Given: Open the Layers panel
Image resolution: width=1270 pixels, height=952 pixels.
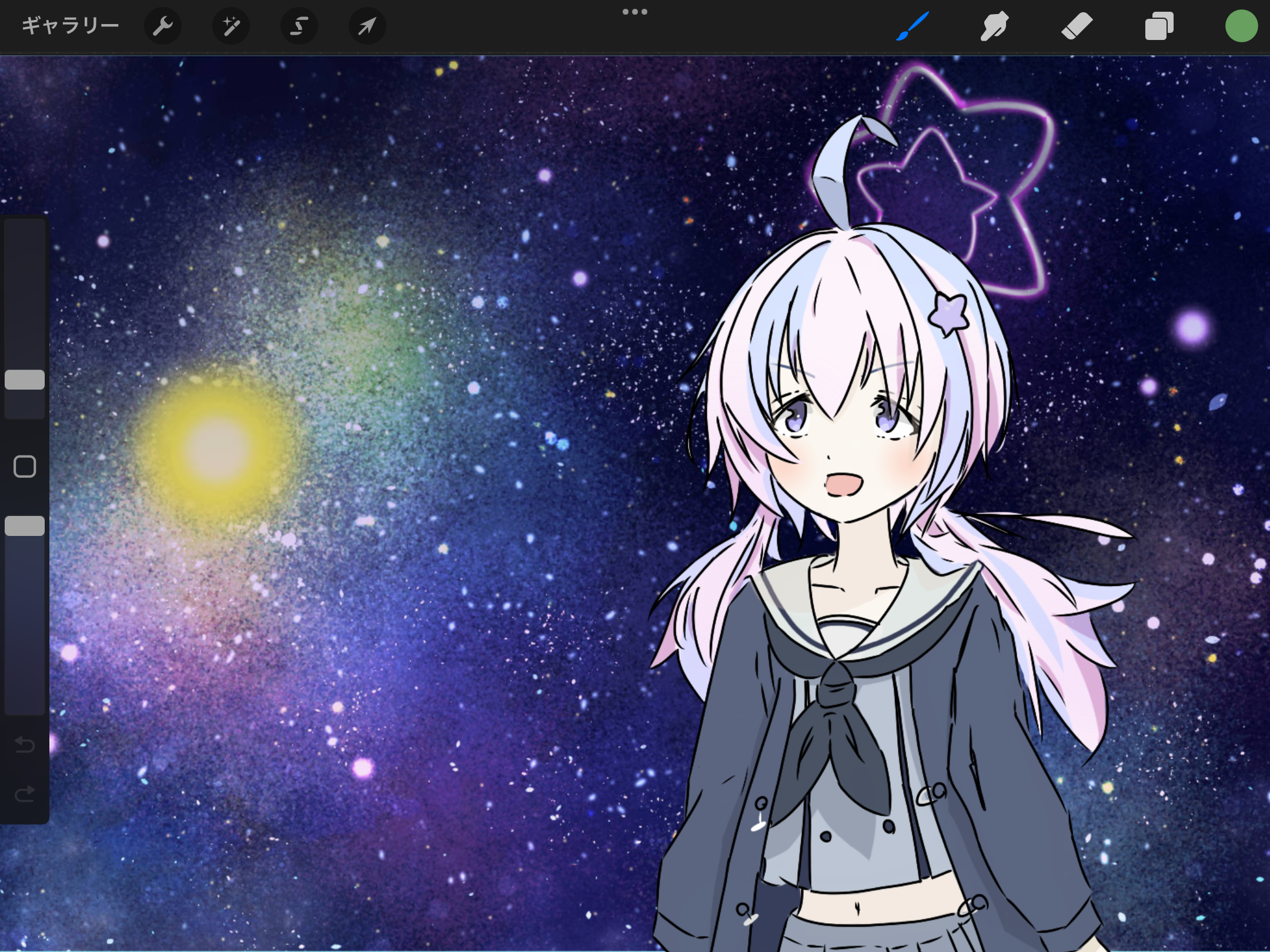Looking at the screenshot, I should tap(1159, 26).
